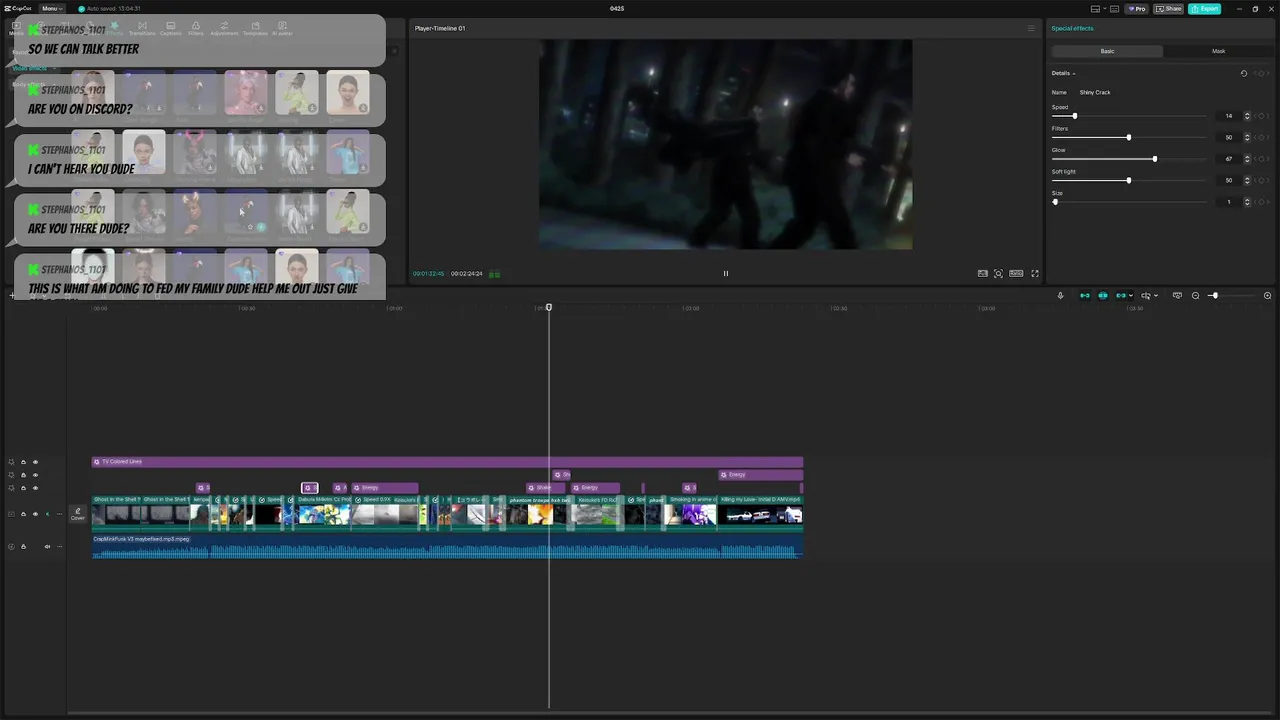
Task: Hide the main video track
Action: (x=35, y=514)
